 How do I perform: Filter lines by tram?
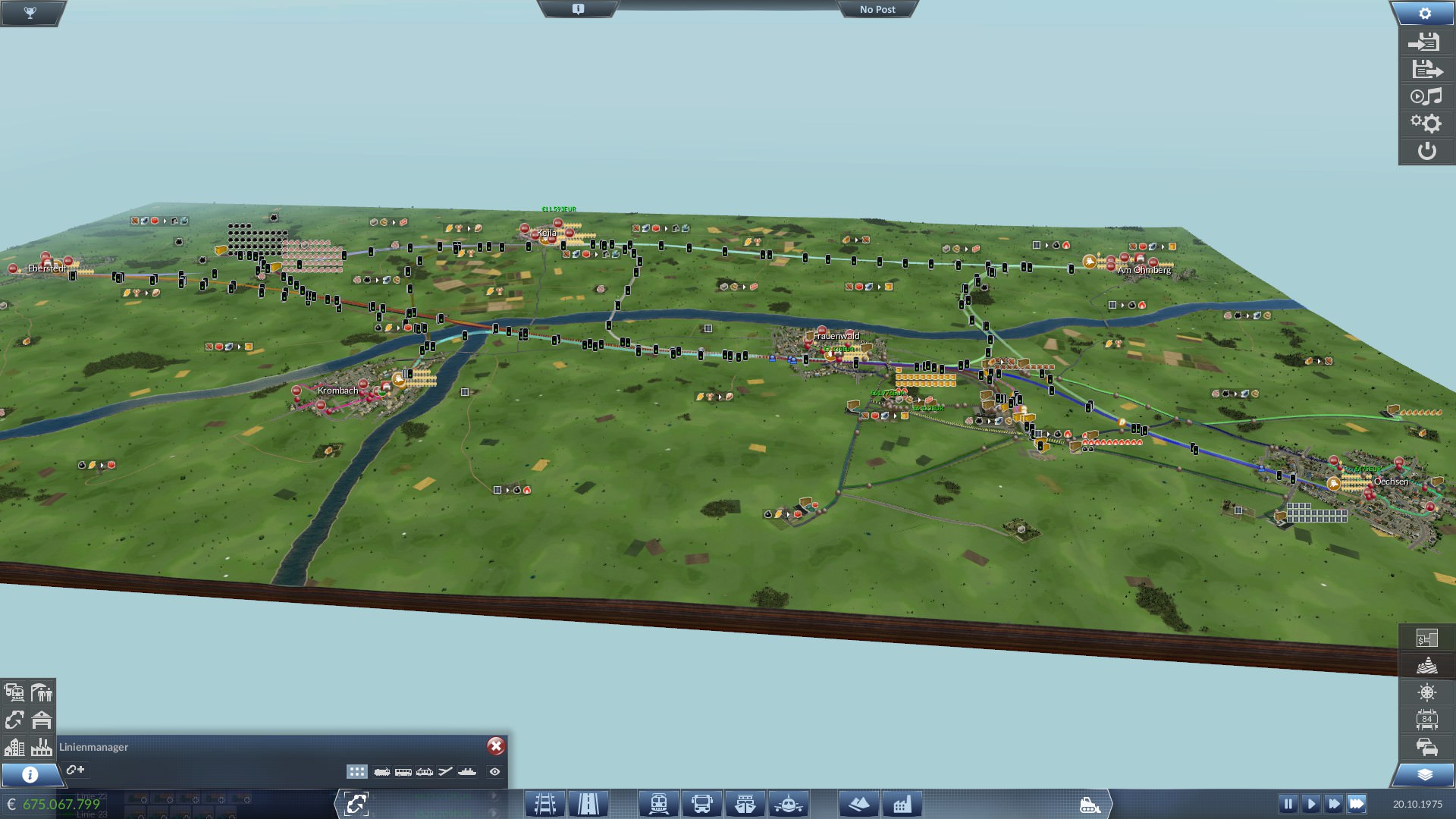click(425, 771)
